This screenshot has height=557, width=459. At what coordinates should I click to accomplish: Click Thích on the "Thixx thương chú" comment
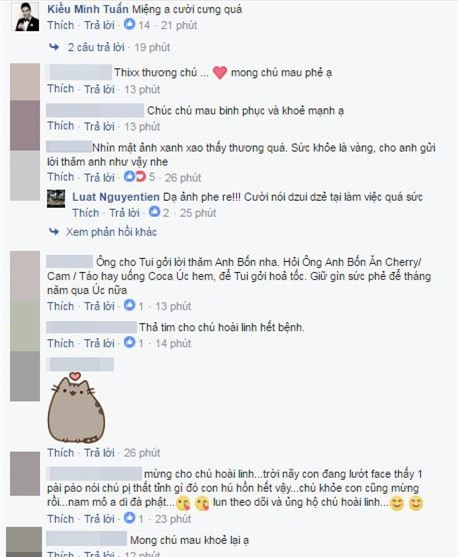click(61, 89)
